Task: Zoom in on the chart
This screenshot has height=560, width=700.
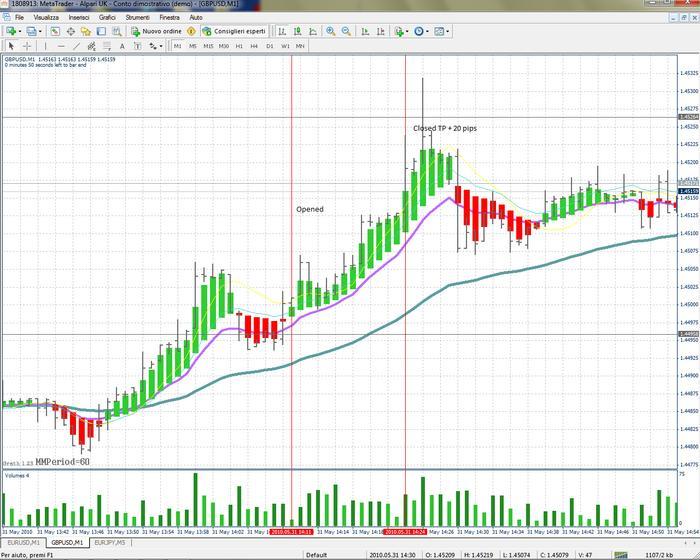Action: [x=331, y=31]
